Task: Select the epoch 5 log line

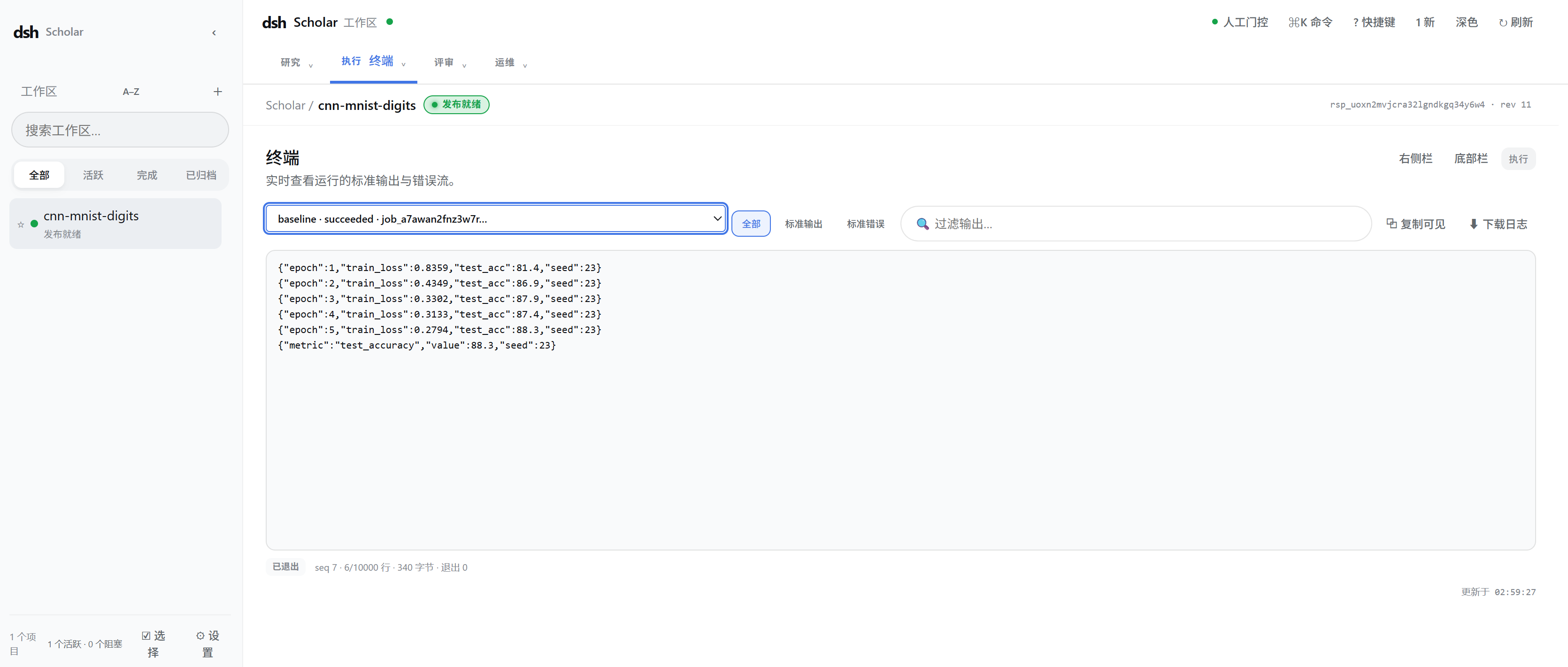Action: (439, 330)
